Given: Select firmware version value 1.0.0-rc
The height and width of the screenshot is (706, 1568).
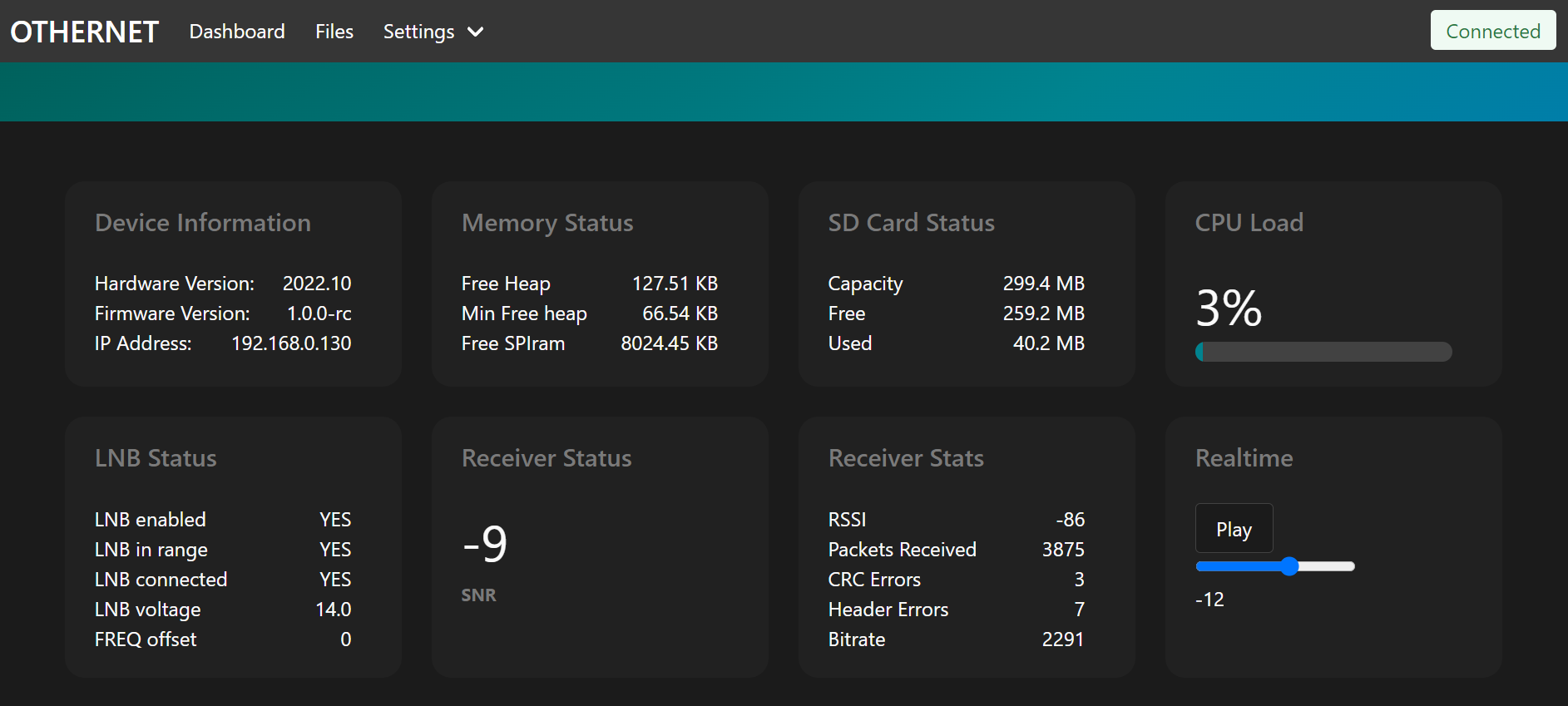Looking at the screenshot, I should [319, 314].
